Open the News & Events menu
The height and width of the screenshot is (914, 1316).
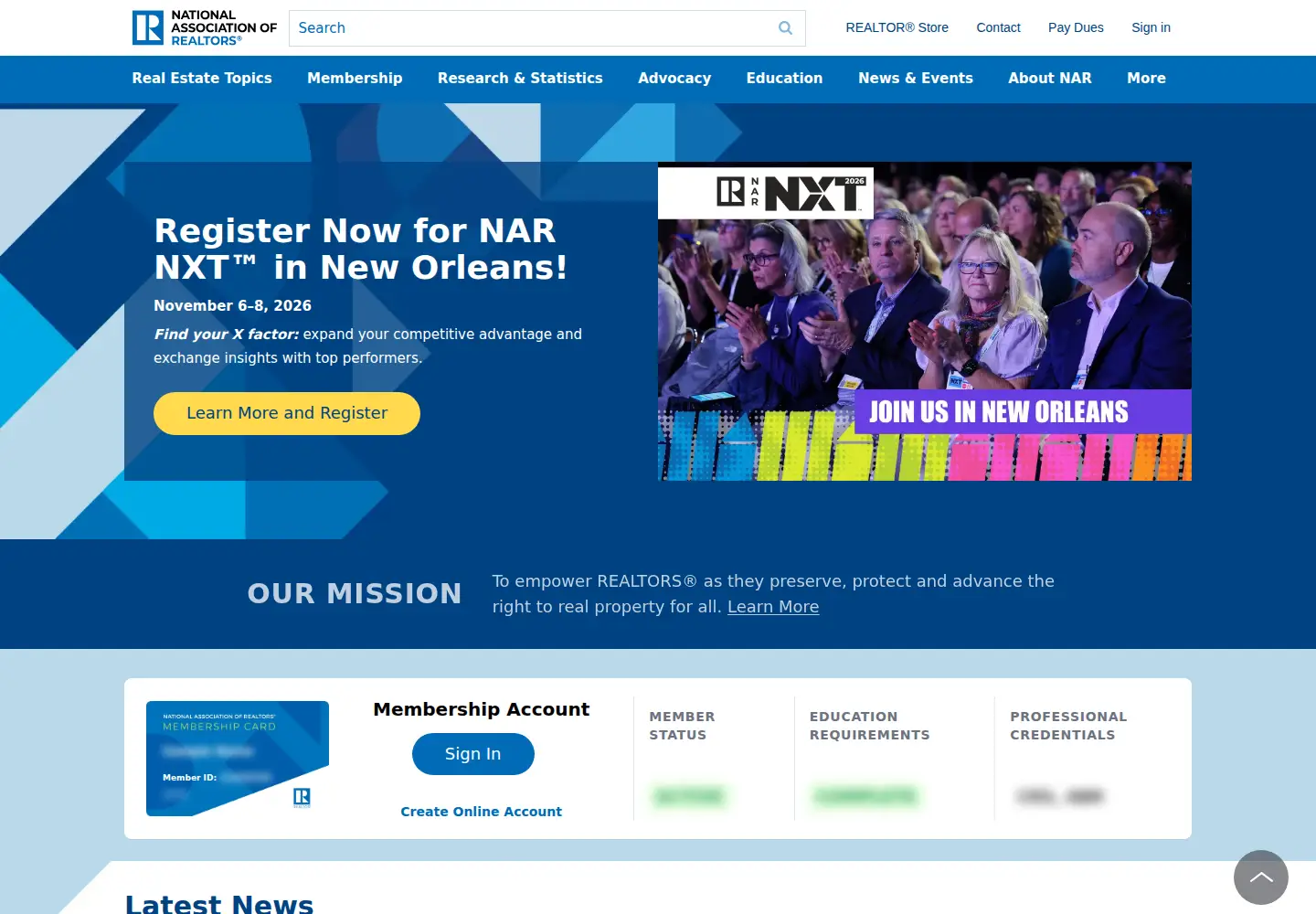(915, 79)
